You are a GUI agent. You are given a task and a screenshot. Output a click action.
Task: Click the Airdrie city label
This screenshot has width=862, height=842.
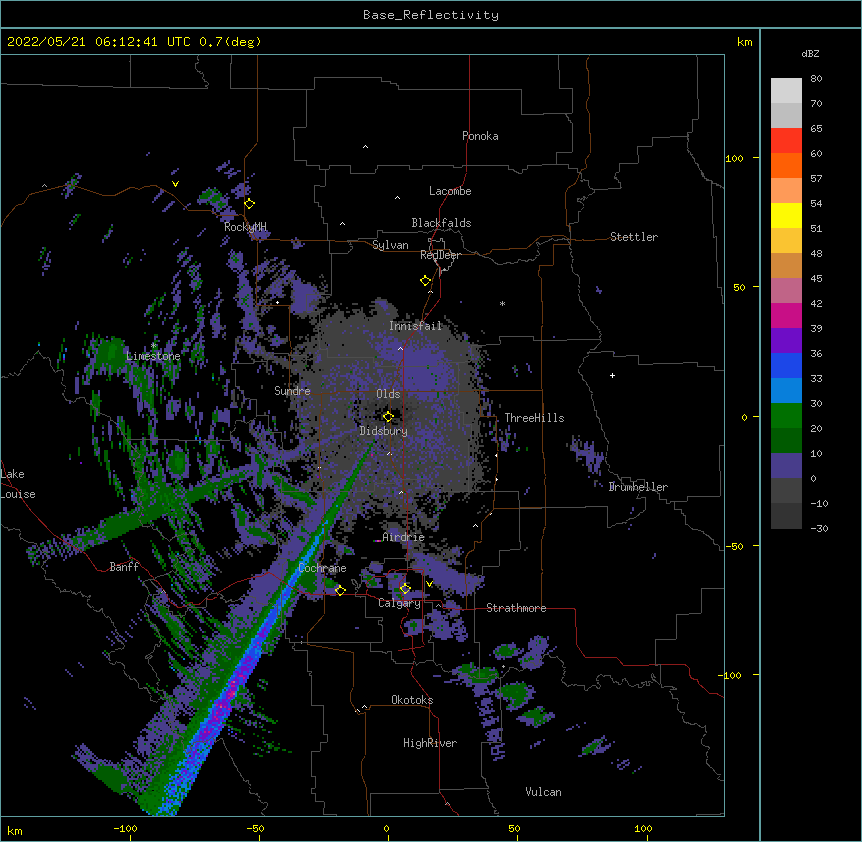tap(404, 537)
